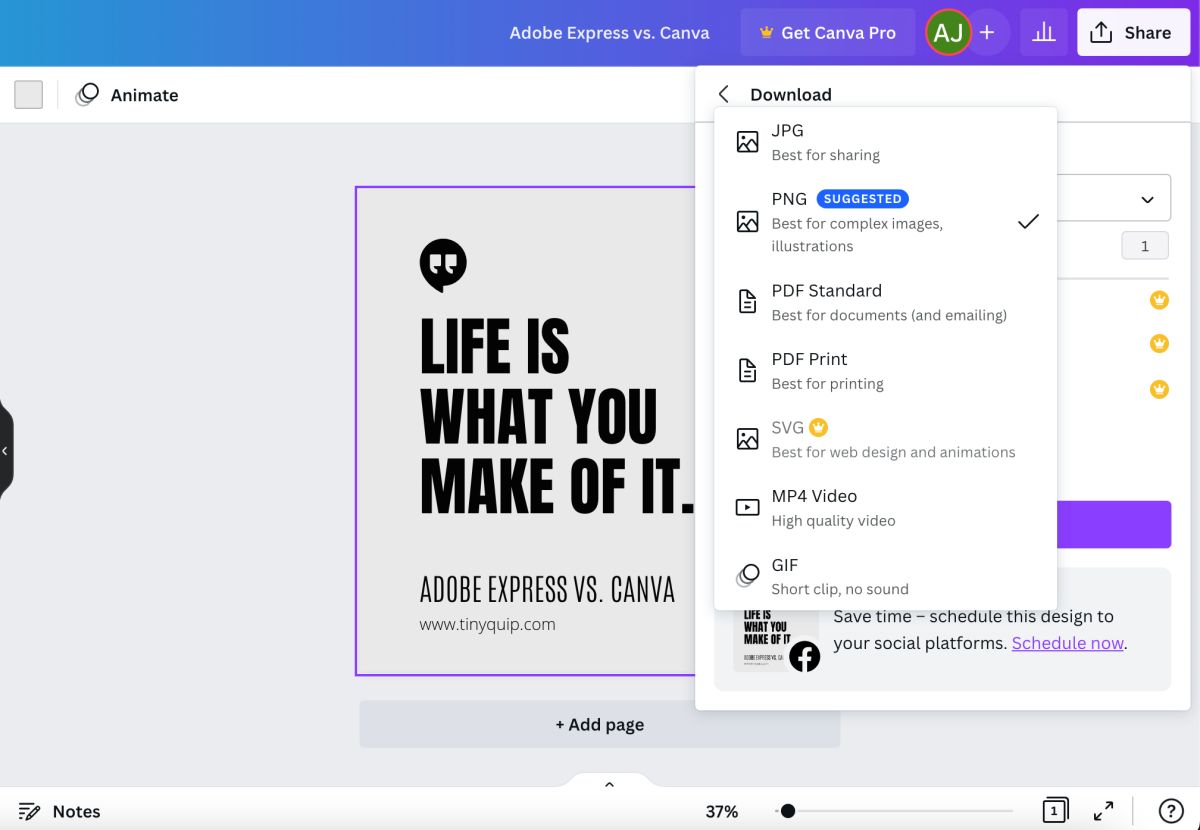The height and width of the screenshot is (830, 1200).
Task: Click the purple download button
Action: pyautogui.click(x=1113, y=524)
